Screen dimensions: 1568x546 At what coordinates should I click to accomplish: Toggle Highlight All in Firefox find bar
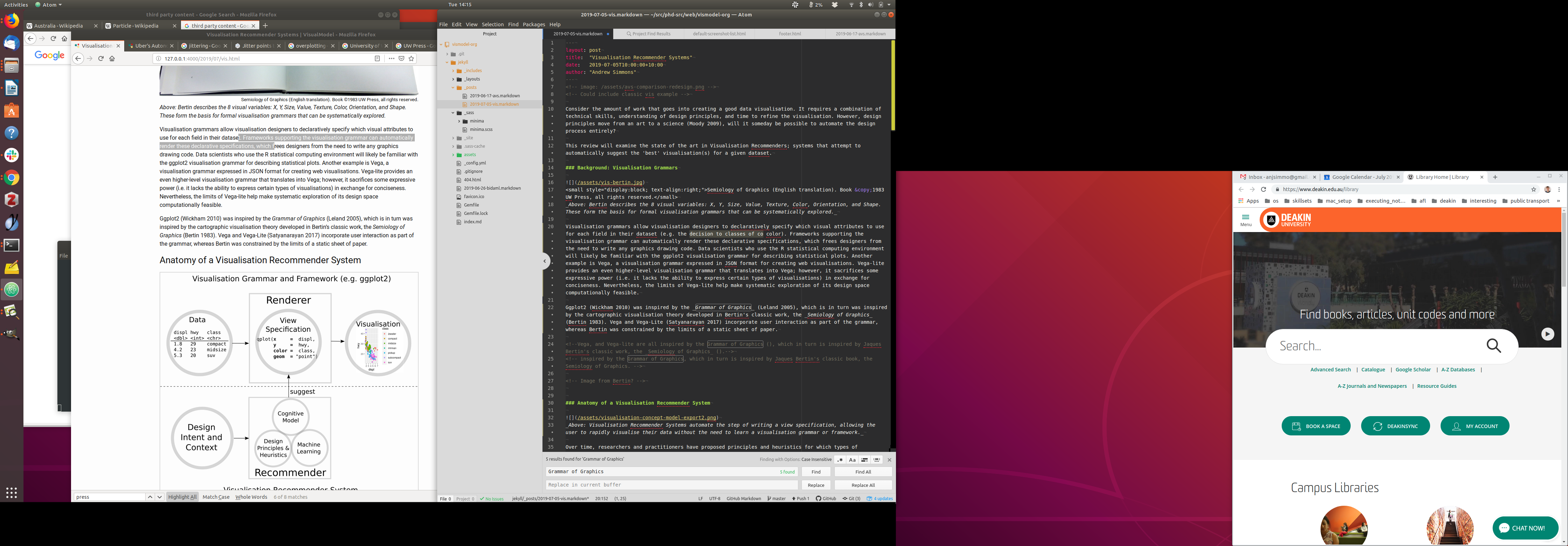coord(182,497)
